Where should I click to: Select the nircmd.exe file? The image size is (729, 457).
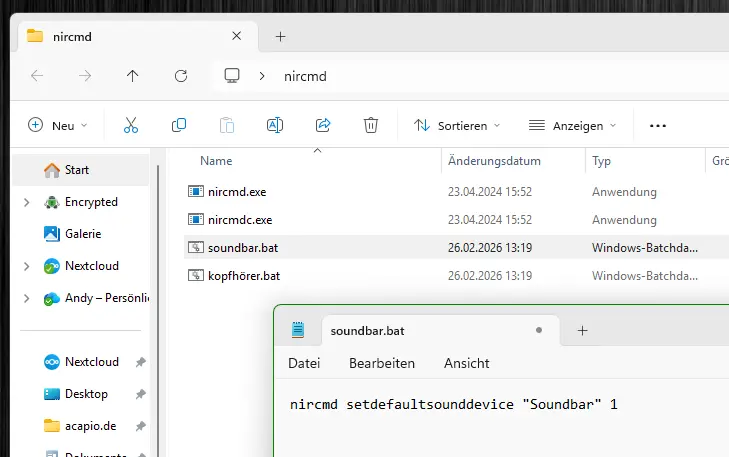(236, 191)
